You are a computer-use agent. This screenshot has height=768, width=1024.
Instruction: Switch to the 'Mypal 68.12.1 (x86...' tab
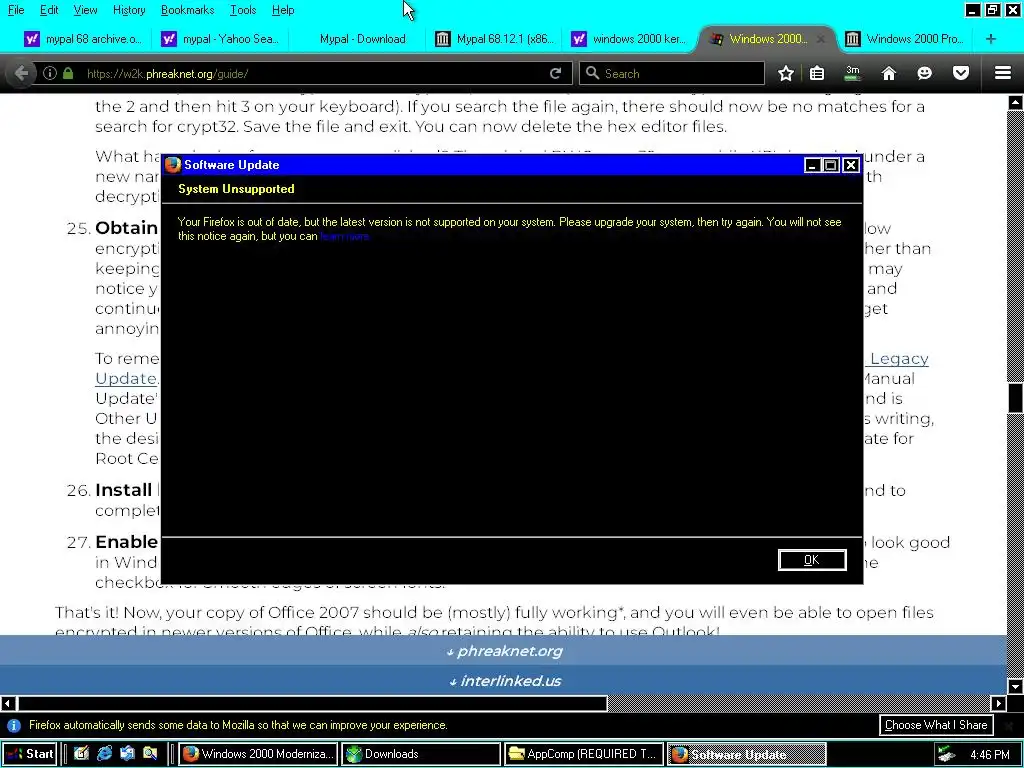(x=494, y=39)
